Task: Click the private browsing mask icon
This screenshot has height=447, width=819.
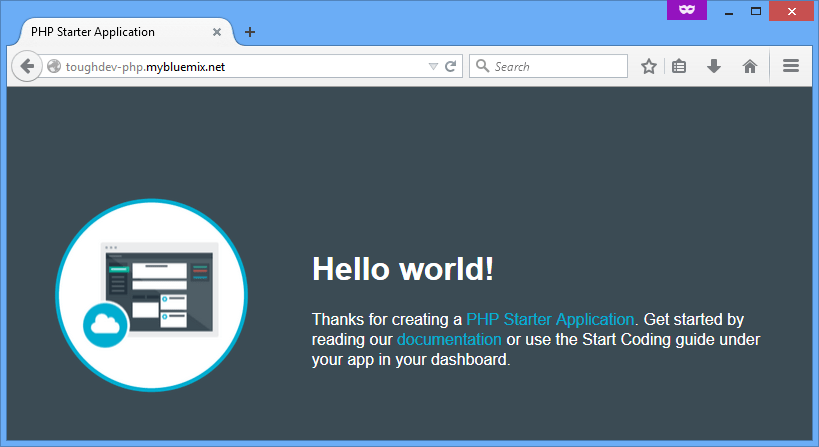Action: (687, 9)
